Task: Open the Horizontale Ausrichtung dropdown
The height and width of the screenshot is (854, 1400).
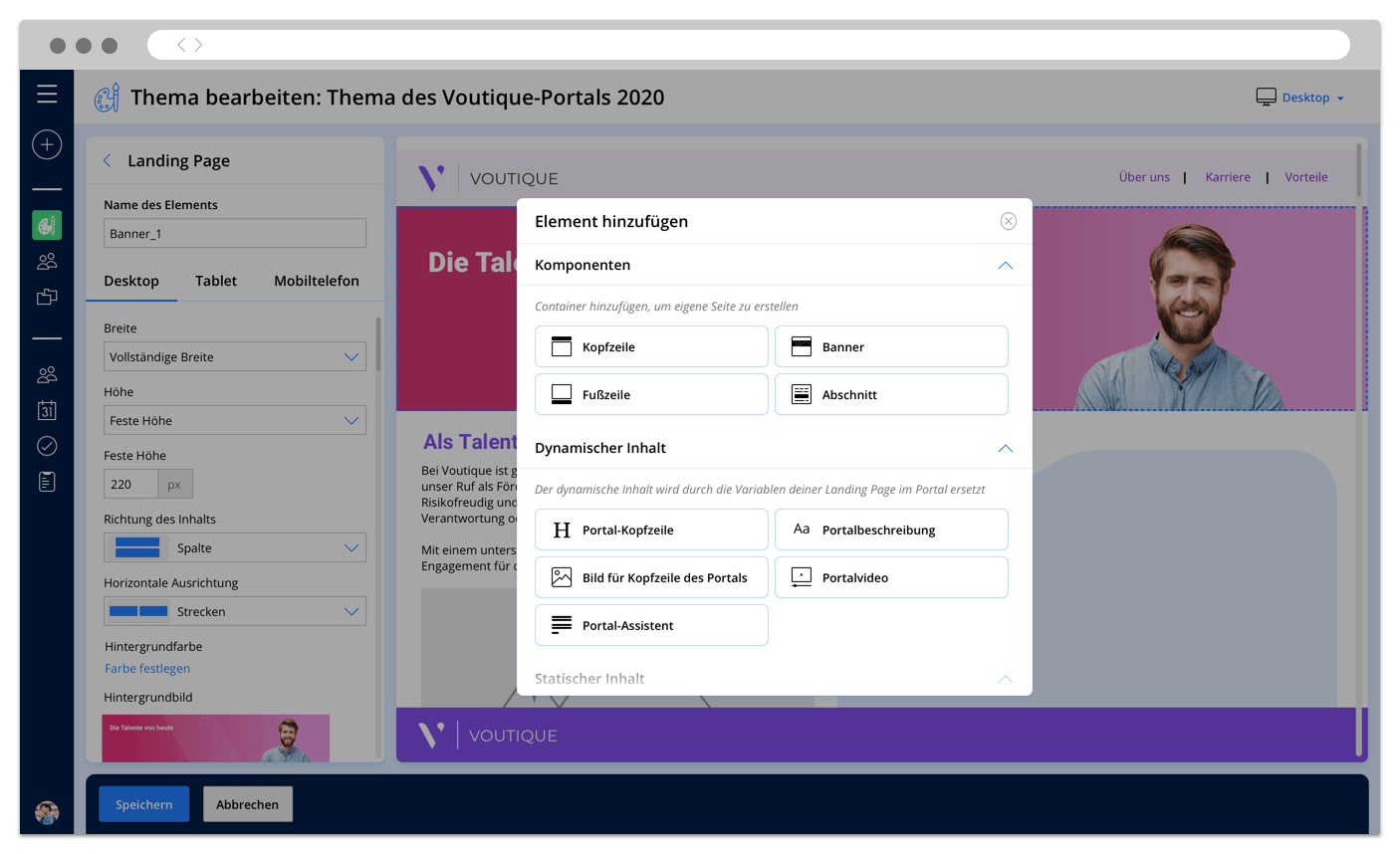Action: tap(235, 611)
